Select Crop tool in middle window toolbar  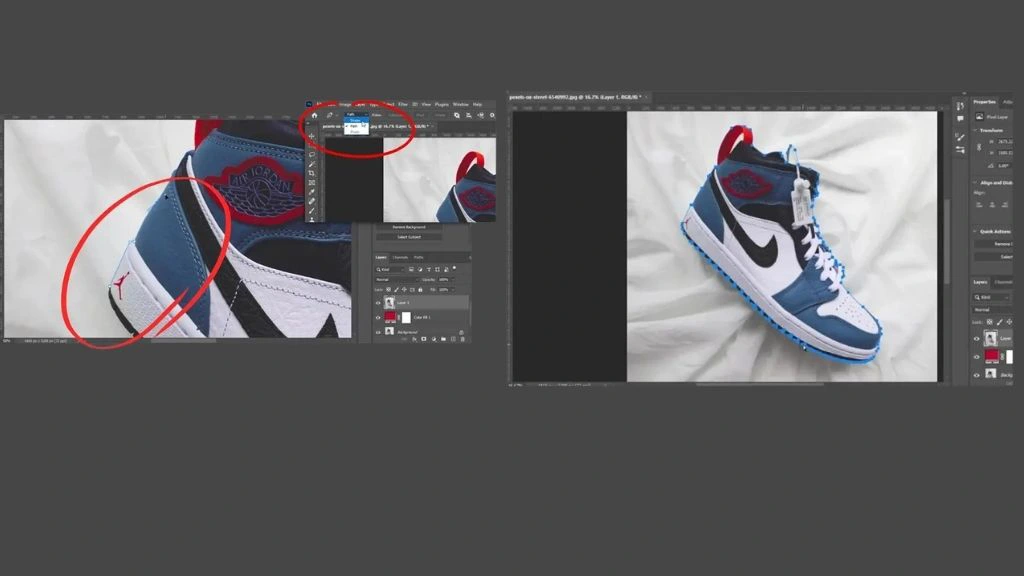(x=312, y=173)
